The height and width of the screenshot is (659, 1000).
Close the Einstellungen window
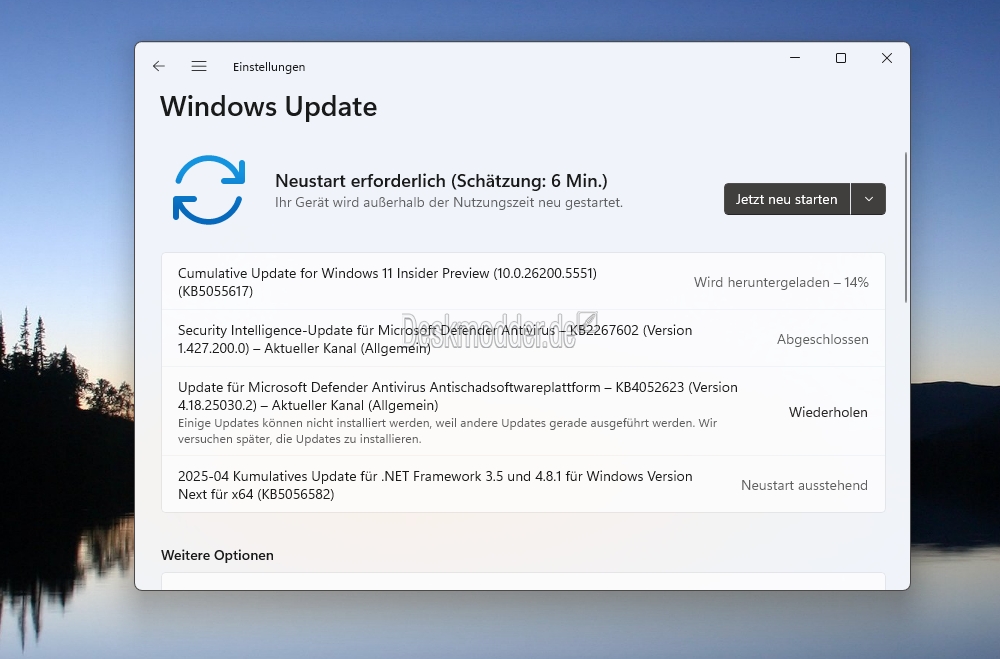(x=886, y=58)
